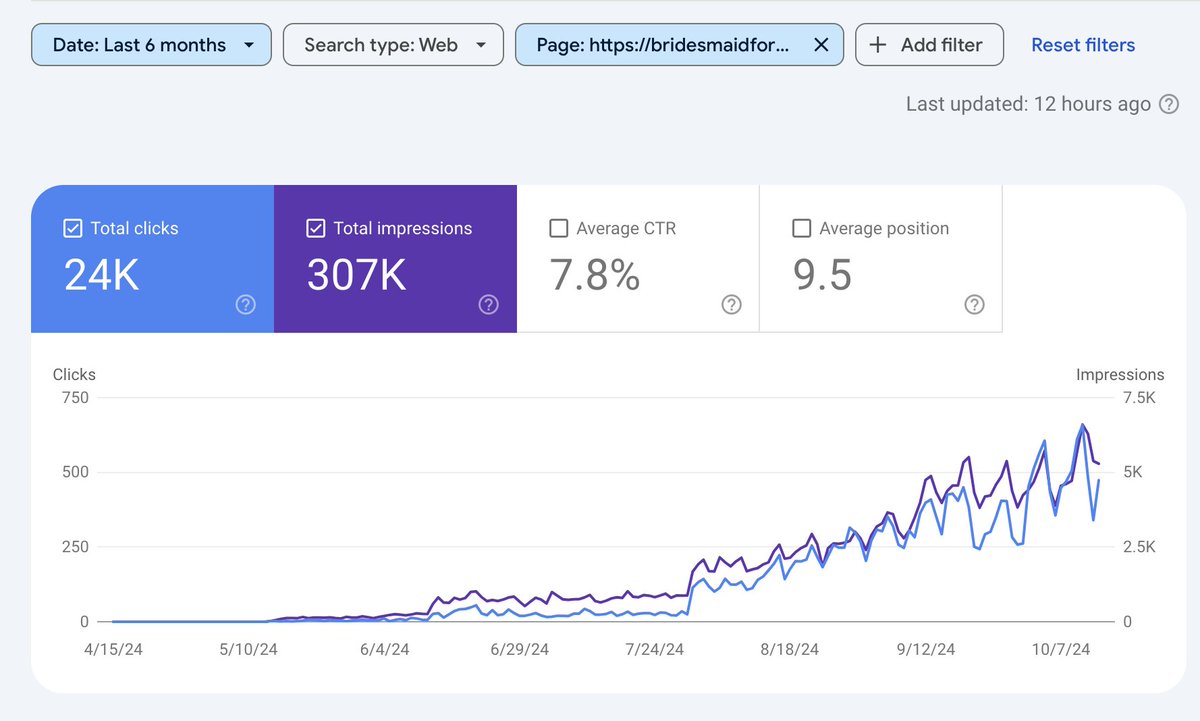Open the Search type: Web dropdown
Viewport: 1200px width, 721px height.
(x=393, y=45)
